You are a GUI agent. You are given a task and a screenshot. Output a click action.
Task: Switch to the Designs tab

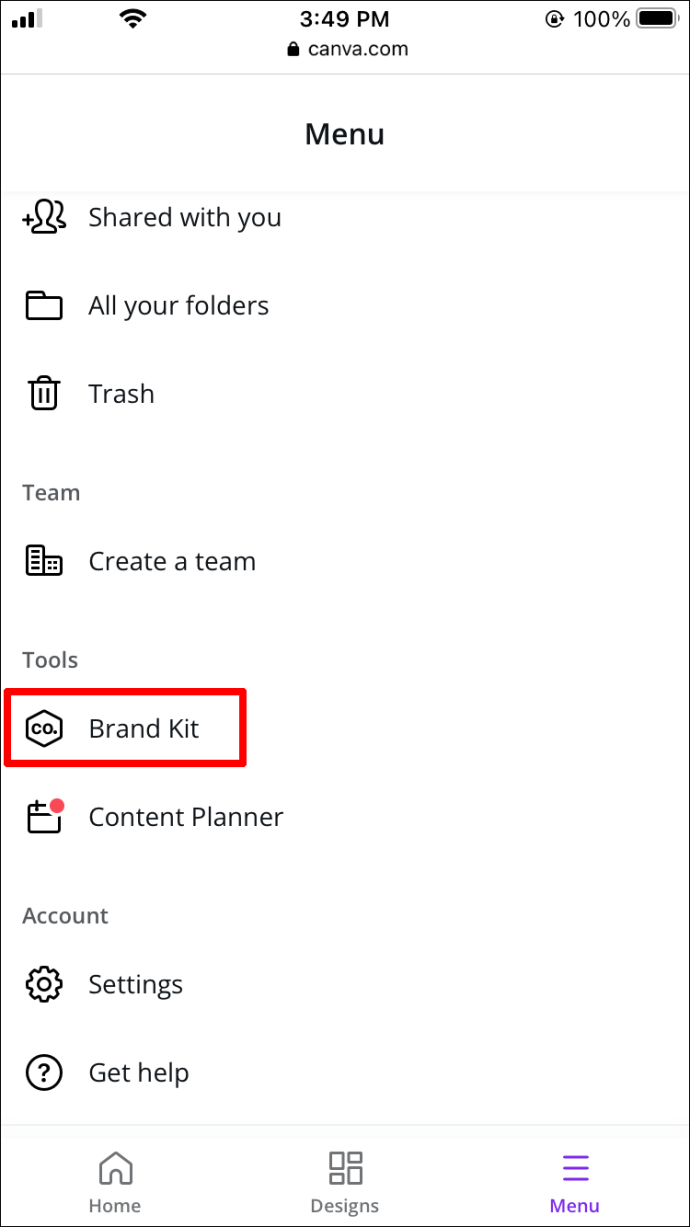point(345,1182)
